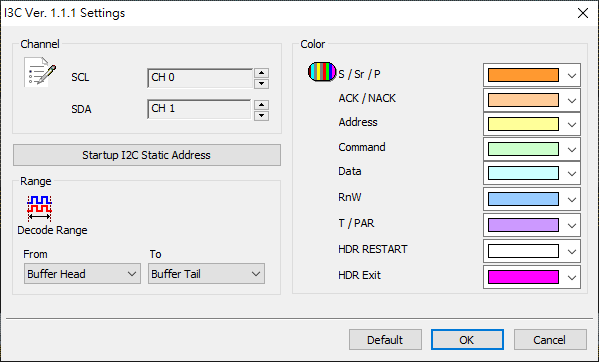Click the RnW label text
Screen dimensions: 599x362
[x=350, y=197]
